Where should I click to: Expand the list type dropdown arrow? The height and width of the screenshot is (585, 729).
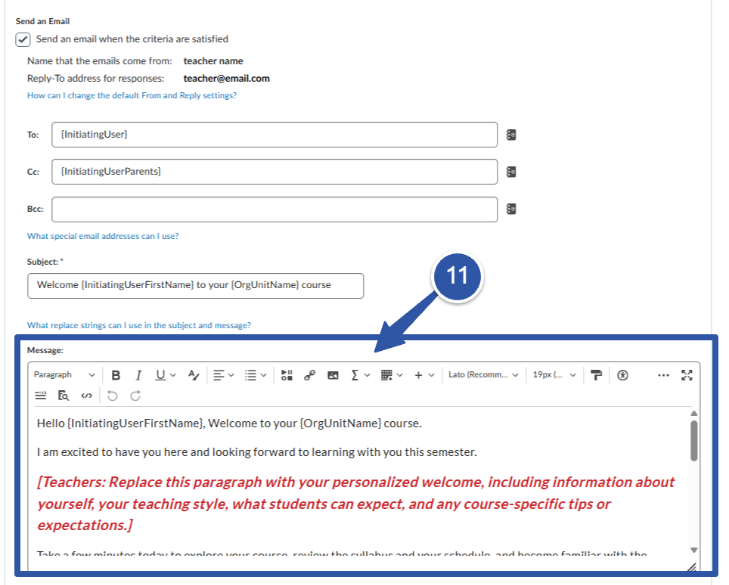(x=263, y=375)
